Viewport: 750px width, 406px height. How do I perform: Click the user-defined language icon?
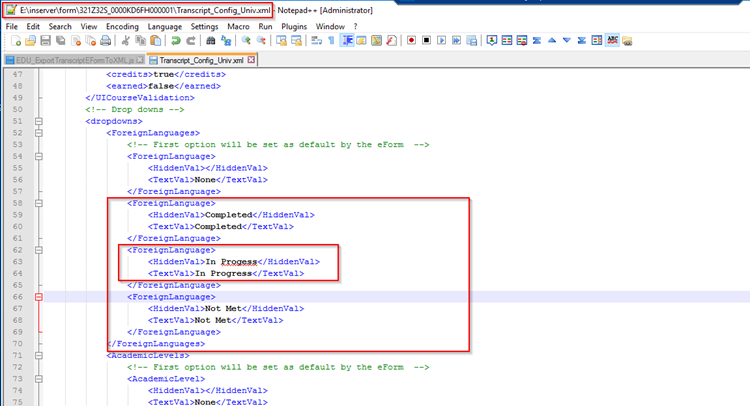(361, 41)
